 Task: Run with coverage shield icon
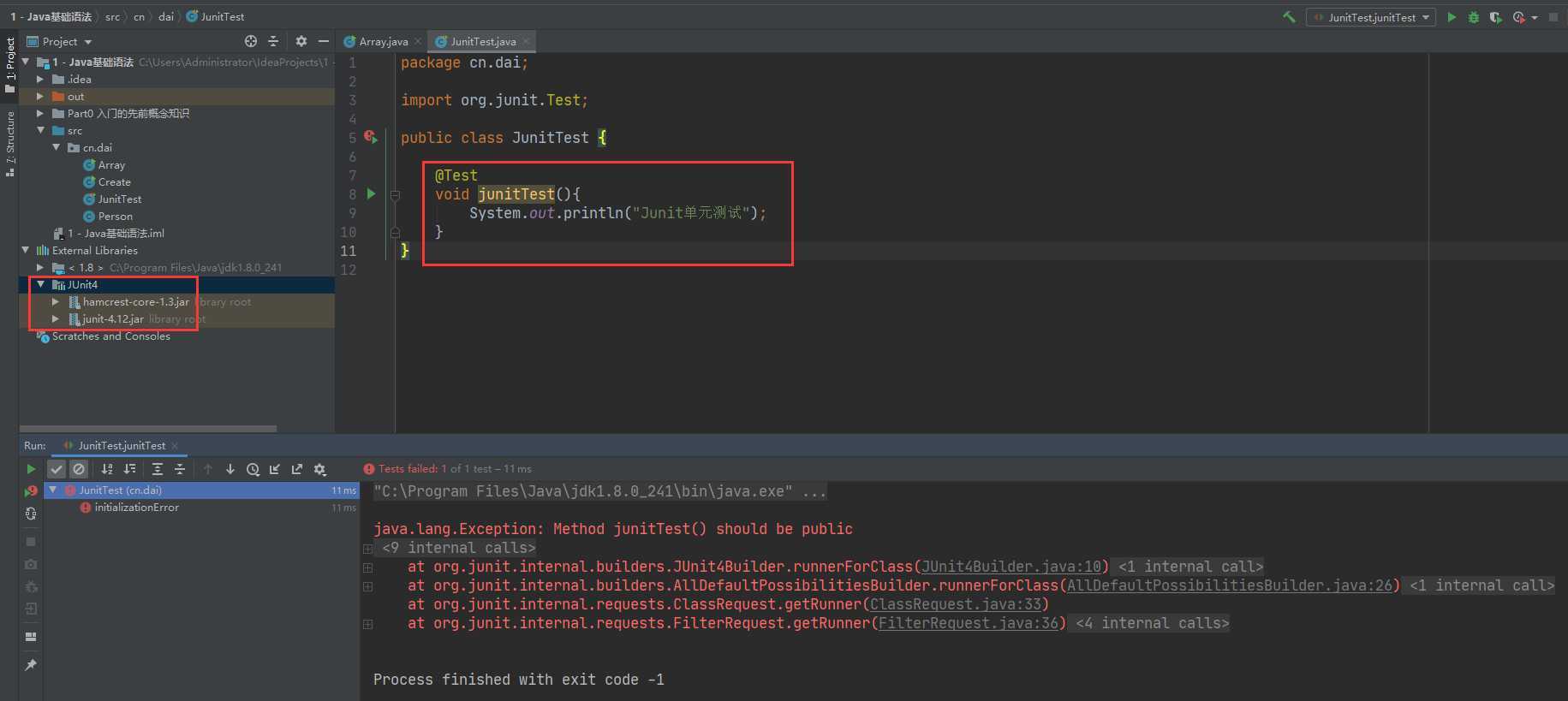1496,17
